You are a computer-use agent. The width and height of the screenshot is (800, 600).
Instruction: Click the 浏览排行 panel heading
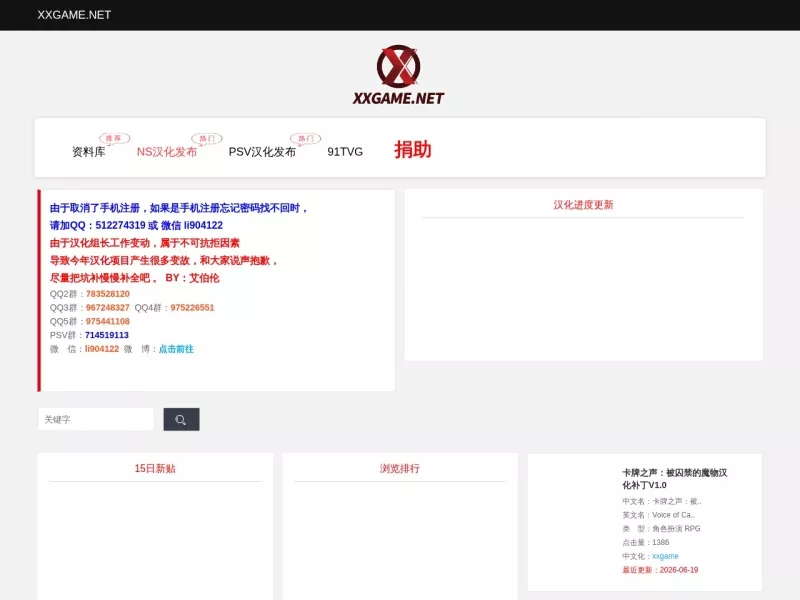click(x=399, y=468)
